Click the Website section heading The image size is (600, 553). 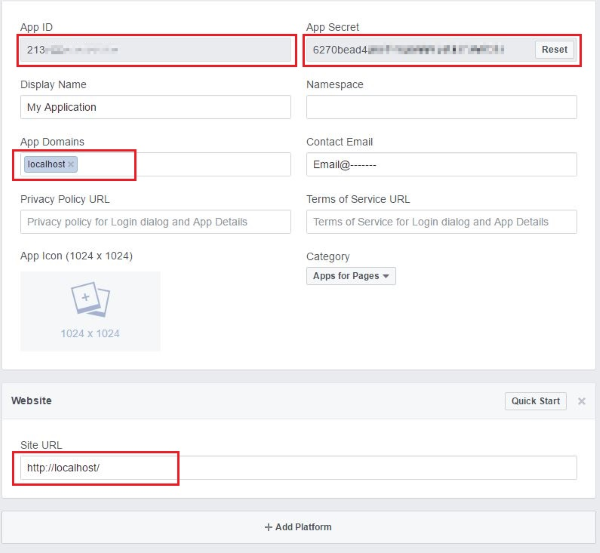point(32,401)
